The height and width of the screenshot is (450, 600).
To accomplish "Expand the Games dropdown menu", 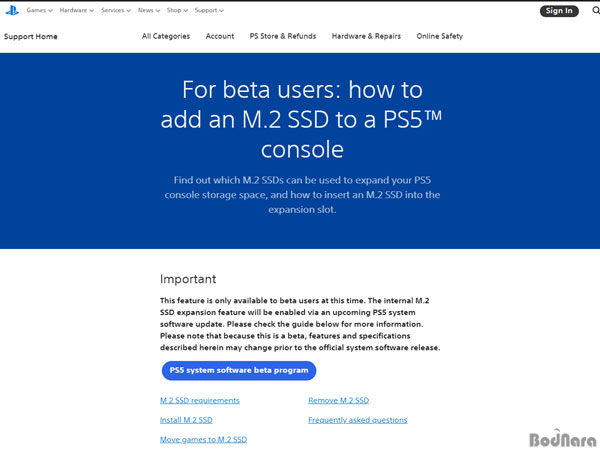I will 39,10.
